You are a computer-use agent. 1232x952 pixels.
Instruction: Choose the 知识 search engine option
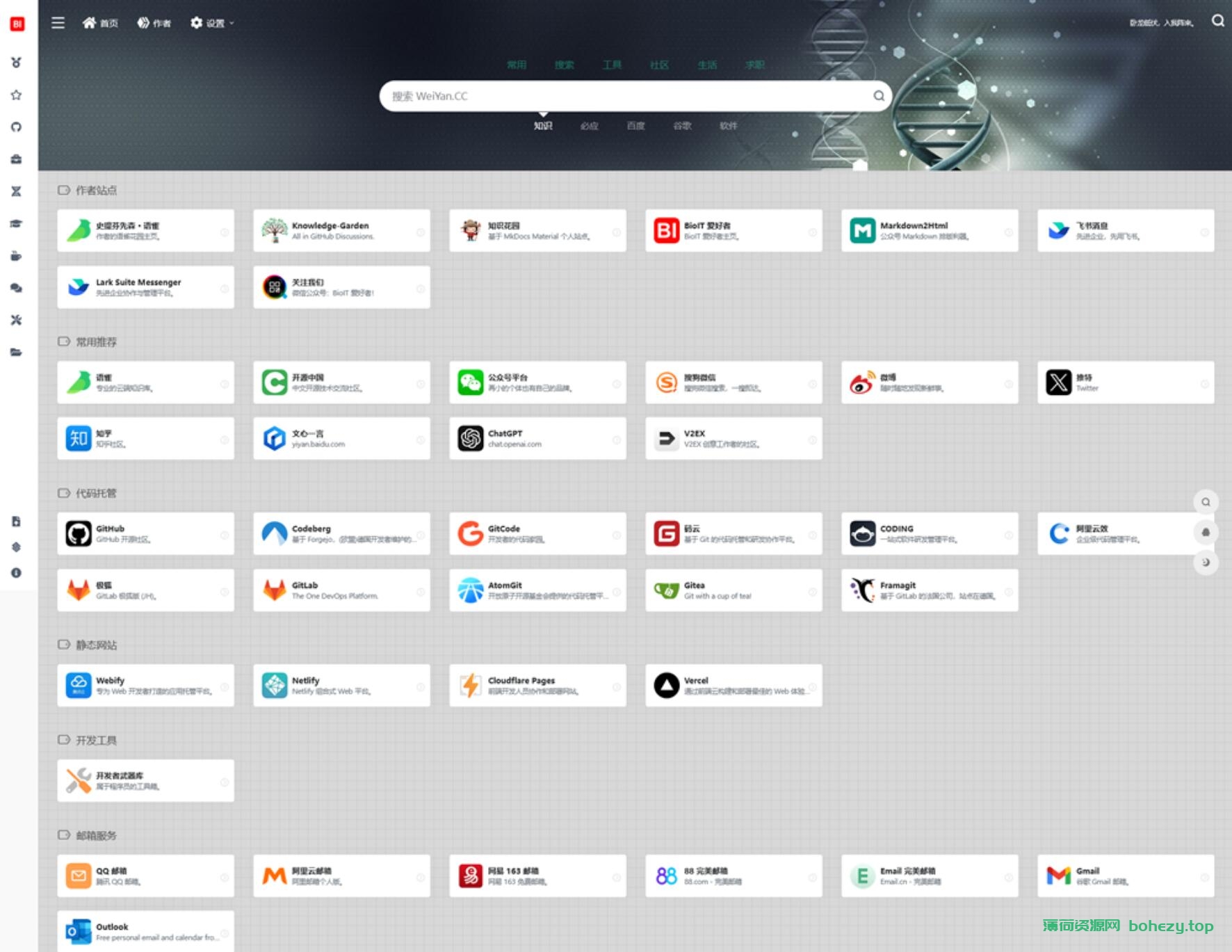(543, 126)
